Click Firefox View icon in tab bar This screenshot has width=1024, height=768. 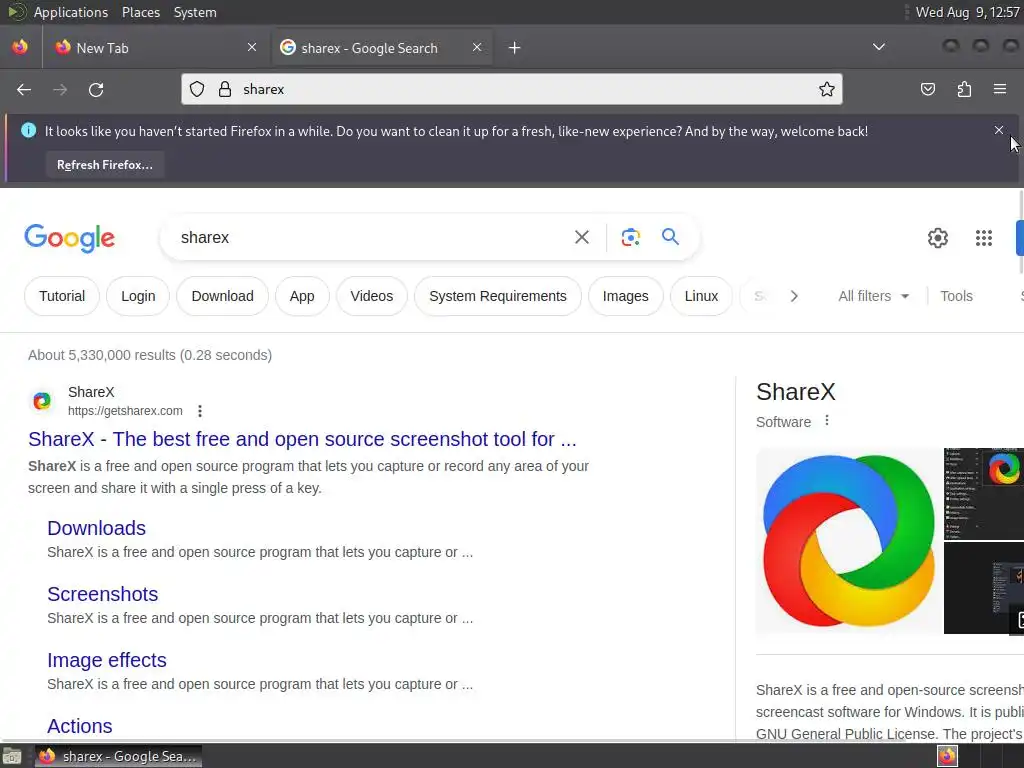click(20, 47)
